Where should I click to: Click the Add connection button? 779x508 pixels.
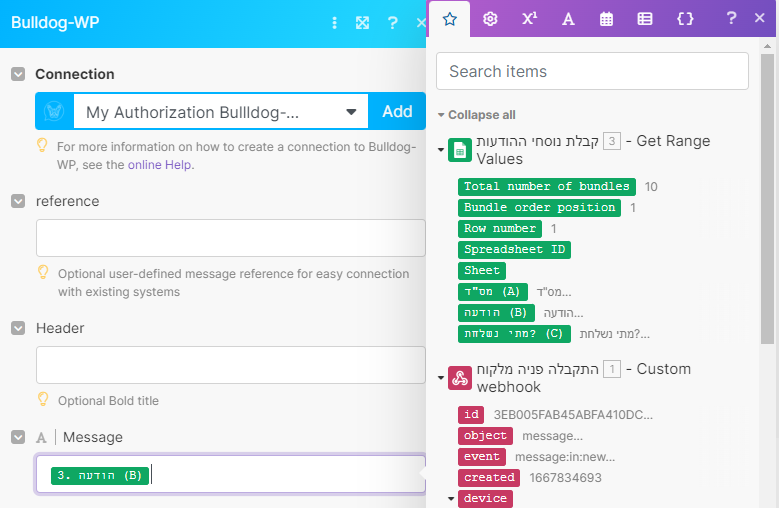coord(397,111)
